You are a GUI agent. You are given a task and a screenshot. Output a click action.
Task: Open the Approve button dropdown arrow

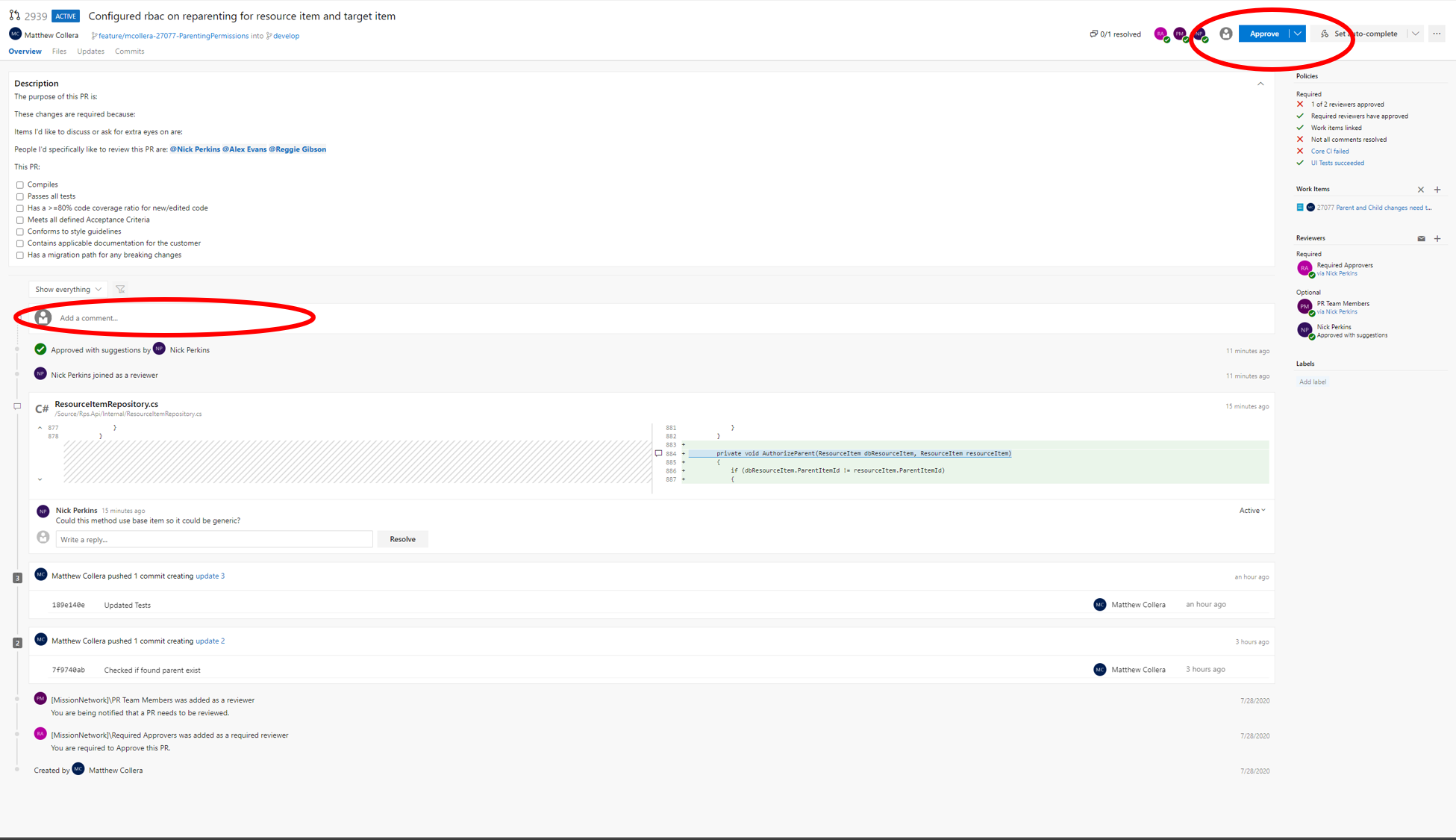point(1298,34)
